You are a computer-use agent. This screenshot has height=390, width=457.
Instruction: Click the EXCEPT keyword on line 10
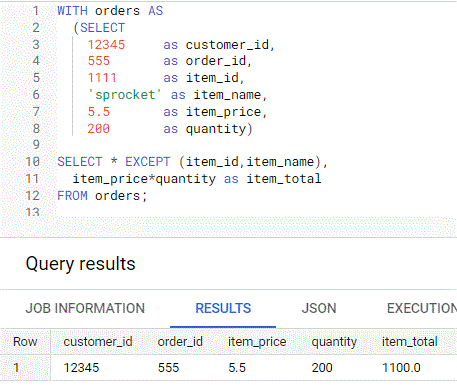[x=148, y=162]
